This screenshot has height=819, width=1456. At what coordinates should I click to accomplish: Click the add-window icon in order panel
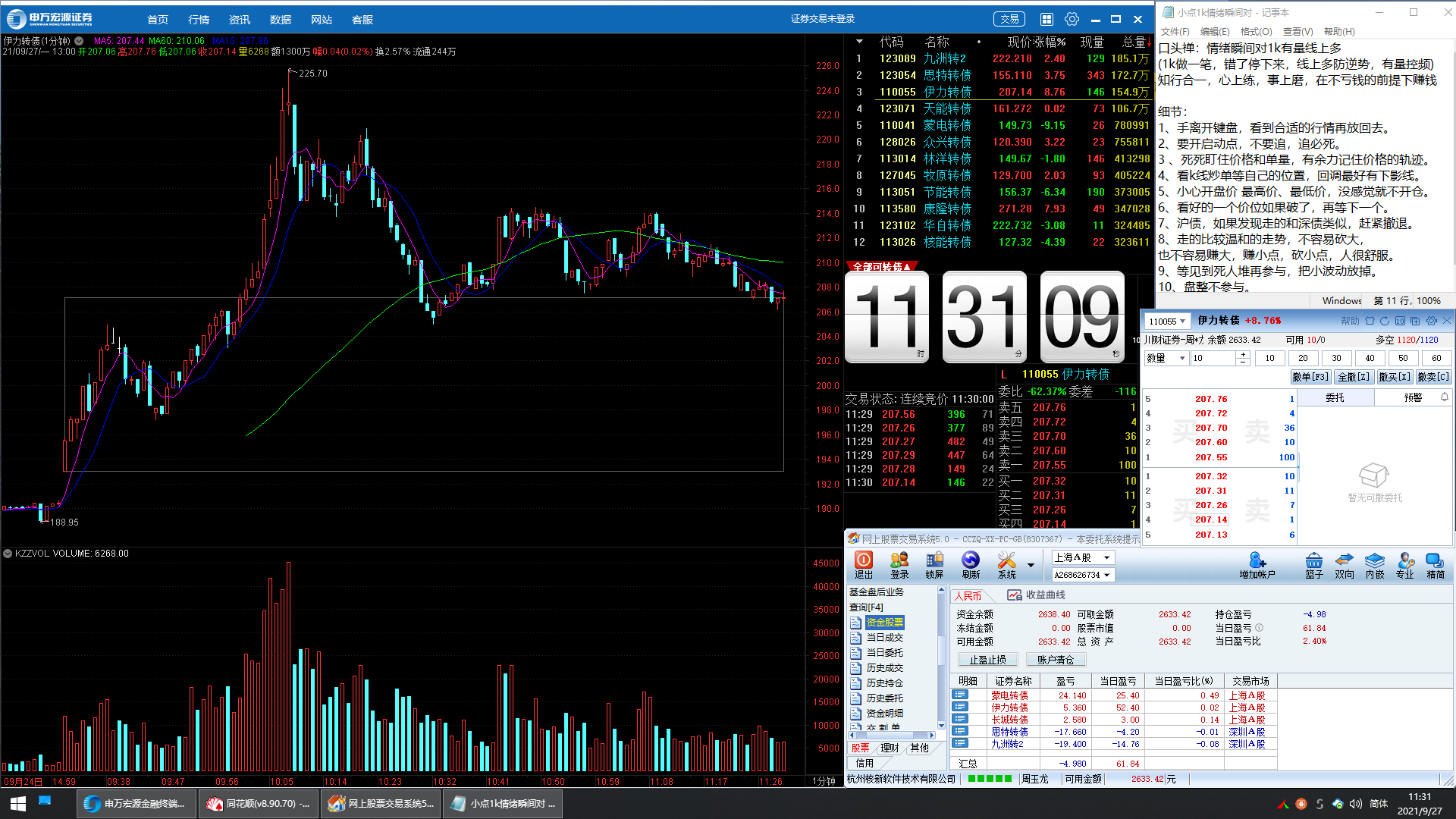1415,321
